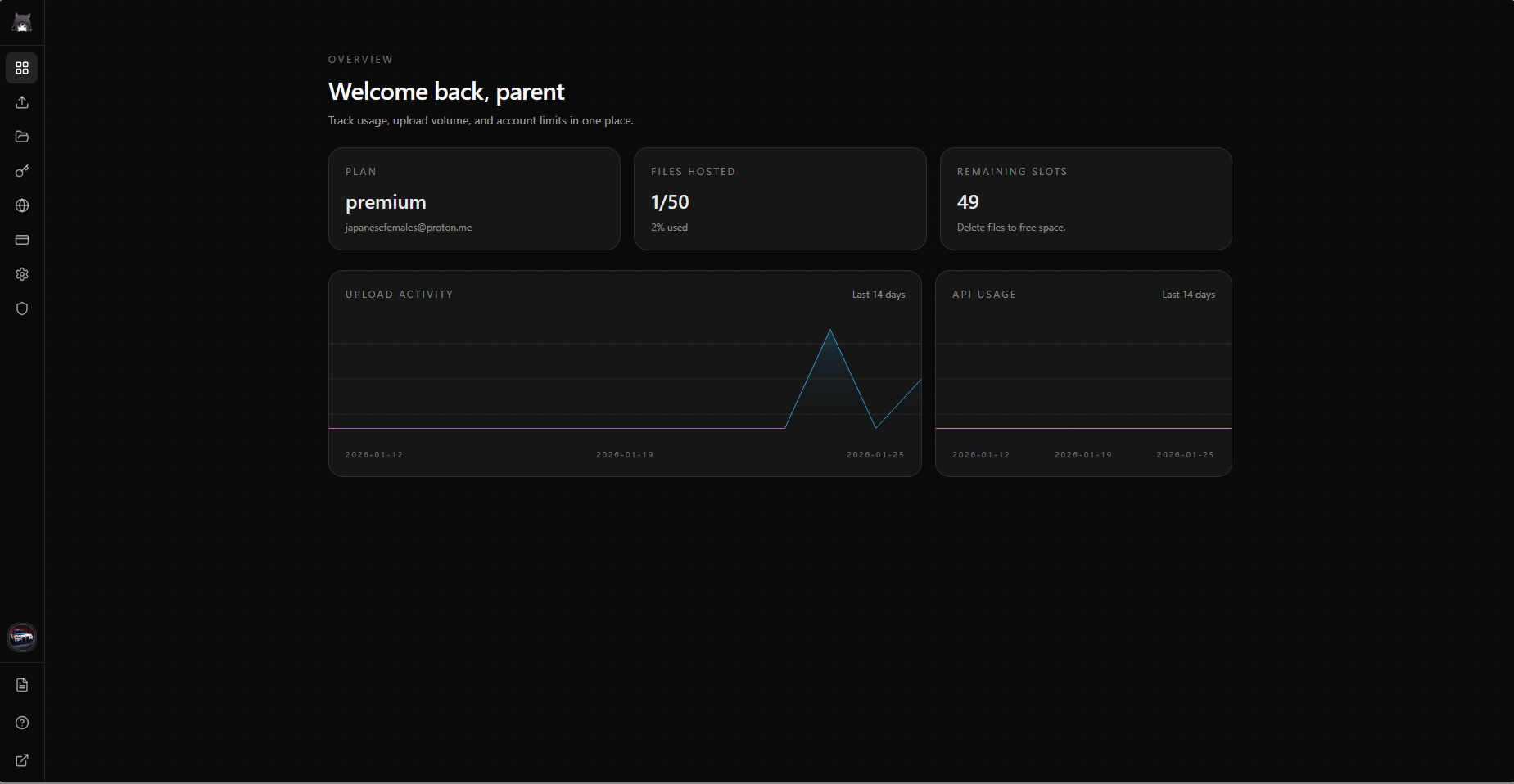The image size is (1514, 784).
Task: Click the Files Hosted 1/50 card
Action: (780, 199)
